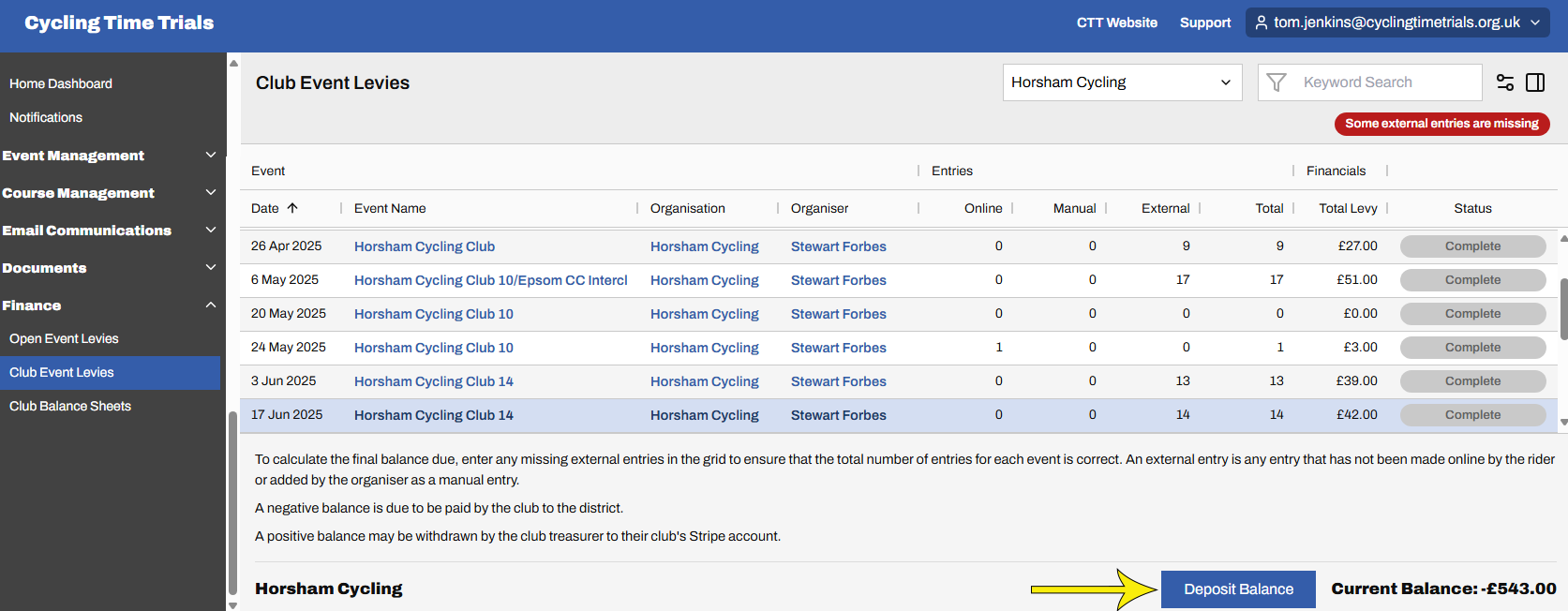Click the Deposit Balance button

click(x=1238, y=589)
